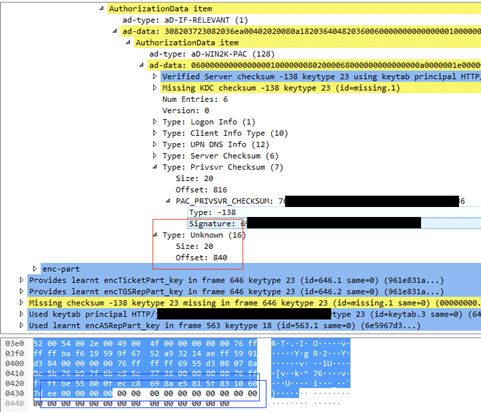The height and width of the screenshot is (412, 481).
Task: Collapse Type: Privsvr Checksum (7)
Action: (155, 167)
